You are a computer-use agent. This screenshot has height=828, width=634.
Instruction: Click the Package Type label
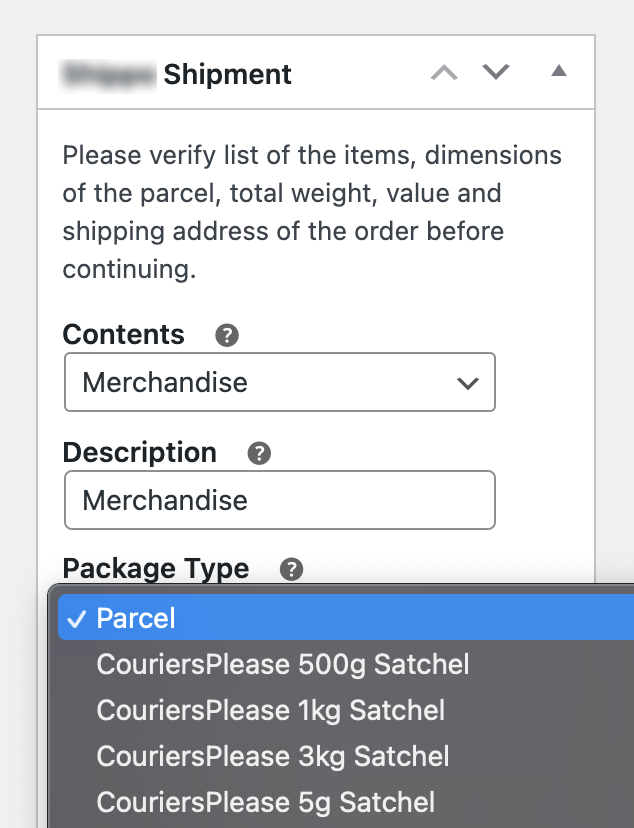[155, 568]
